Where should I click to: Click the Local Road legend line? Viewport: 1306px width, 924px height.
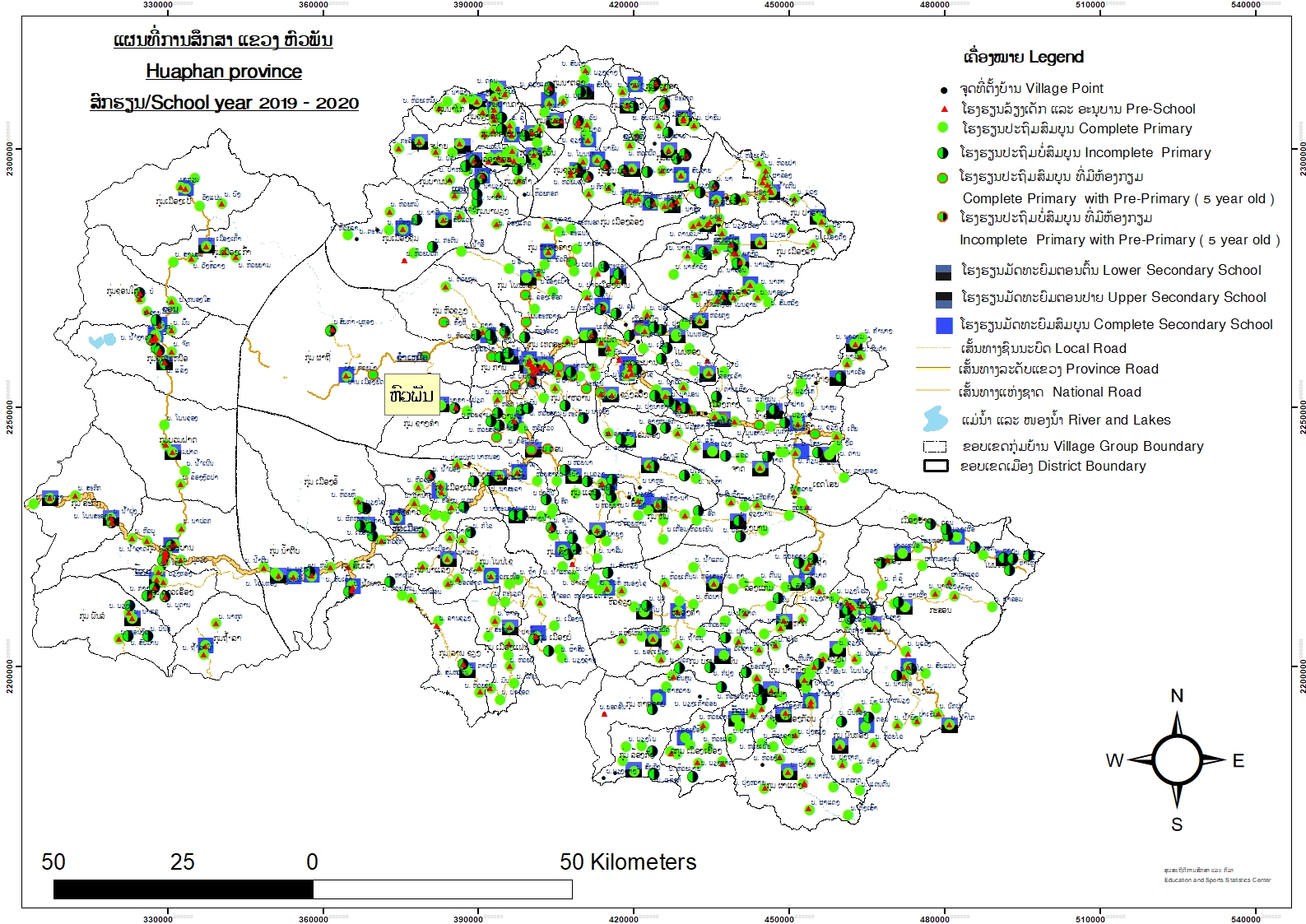click(934, 349)
